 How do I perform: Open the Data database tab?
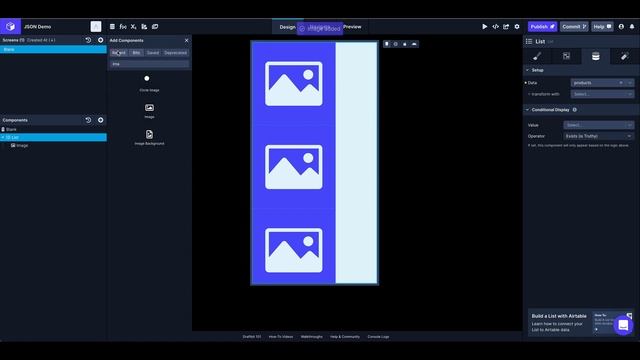[x=596, y=57]
